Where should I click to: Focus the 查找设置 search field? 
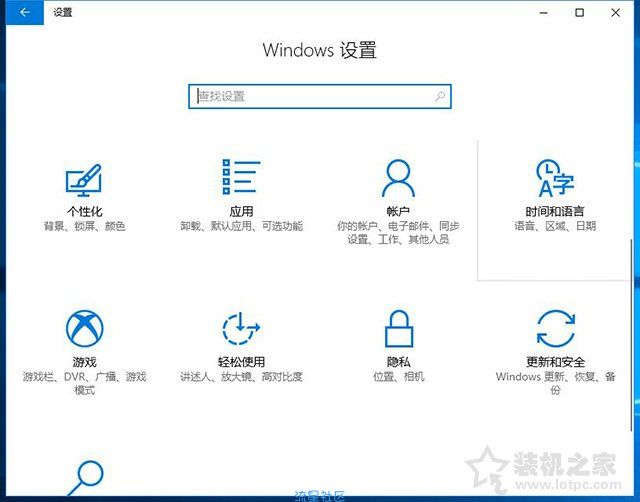tap(320, 96)
